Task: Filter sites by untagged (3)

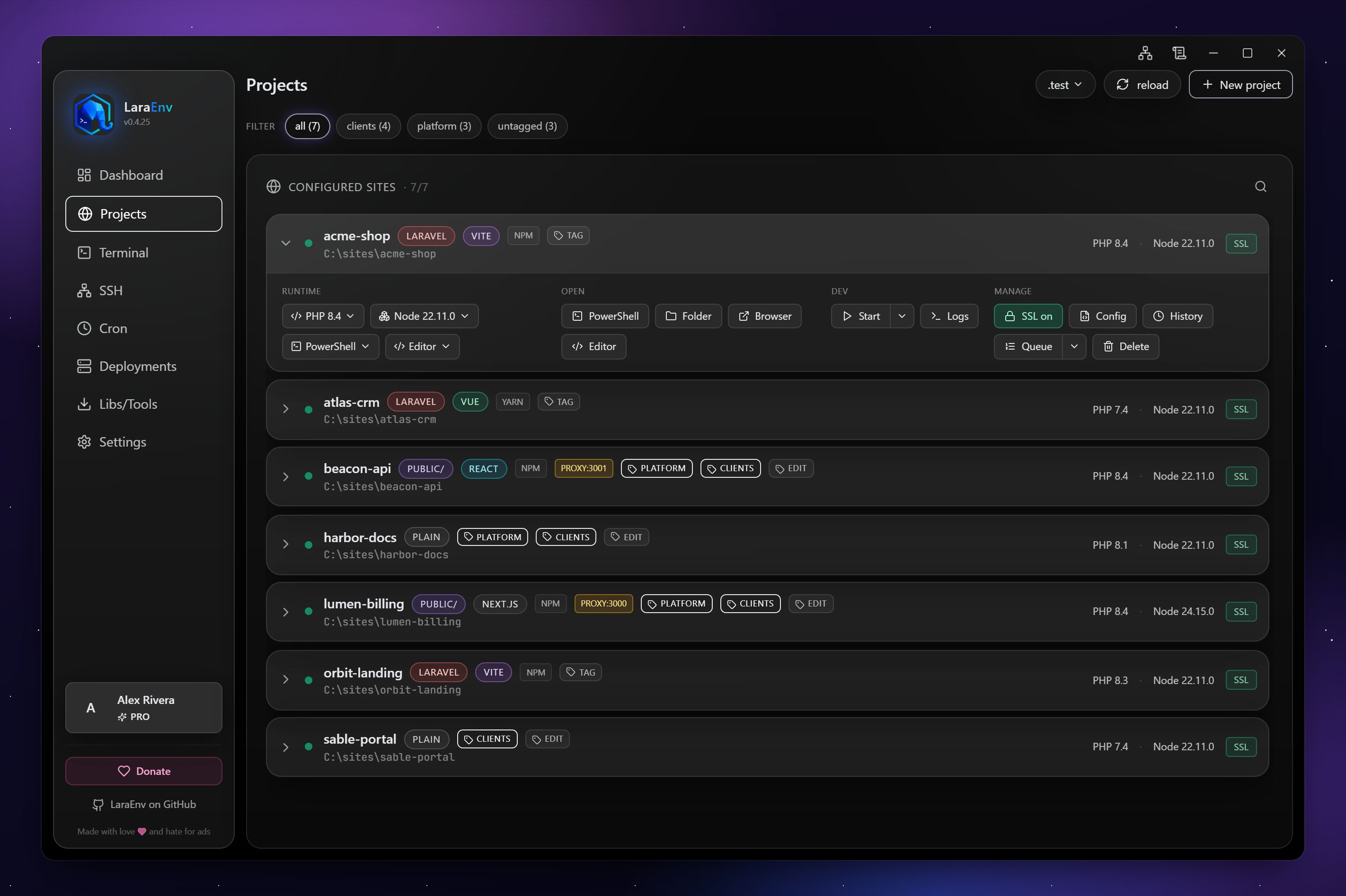Action: tap(527, 126)
